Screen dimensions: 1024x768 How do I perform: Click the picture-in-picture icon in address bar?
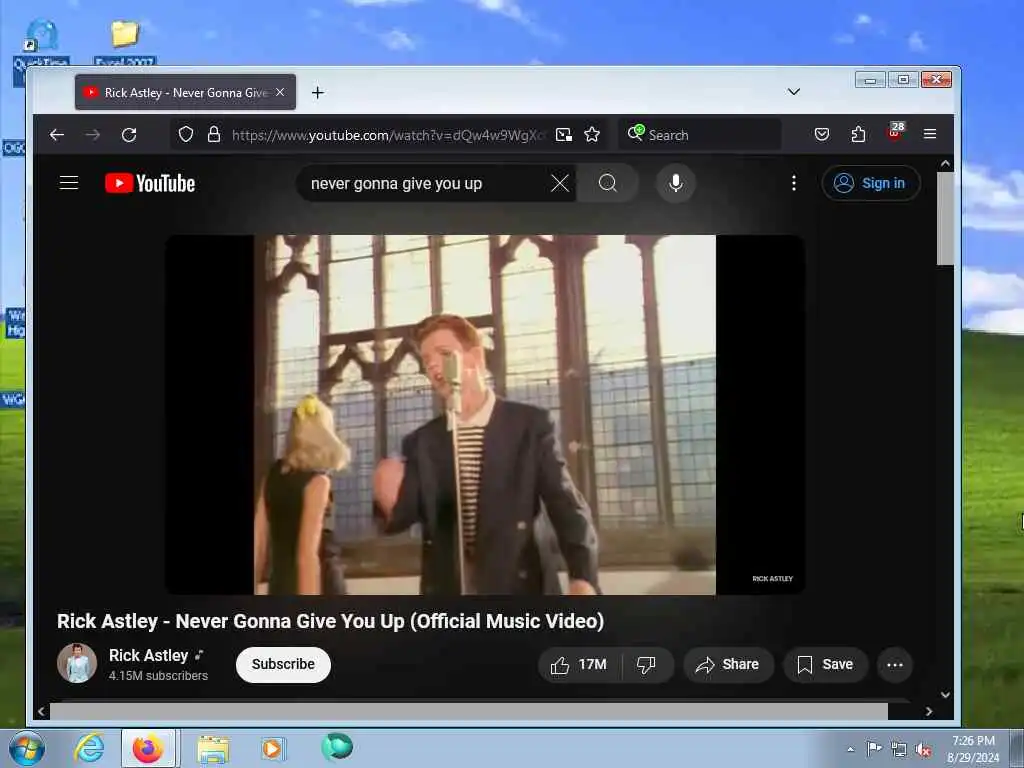coord(564,135)
